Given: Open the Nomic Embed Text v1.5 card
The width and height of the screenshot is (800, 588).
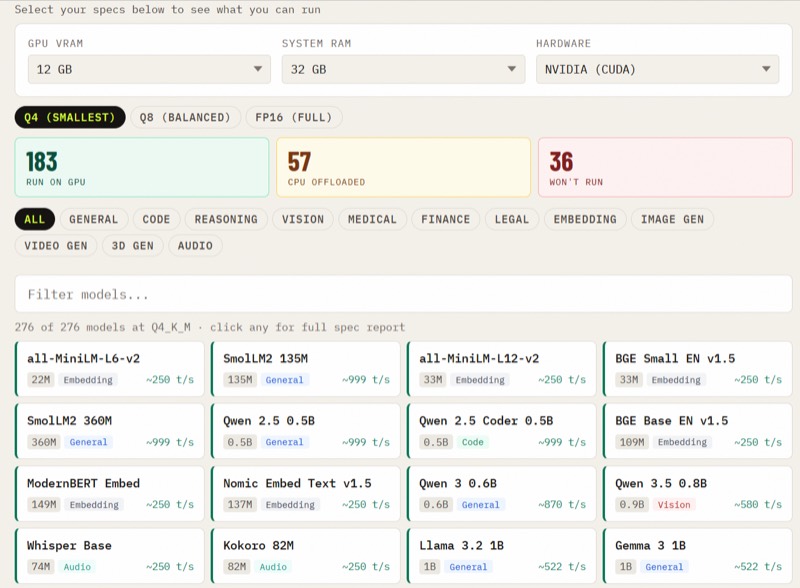Looking at the screenshot, I should click(x=306, y=494).
